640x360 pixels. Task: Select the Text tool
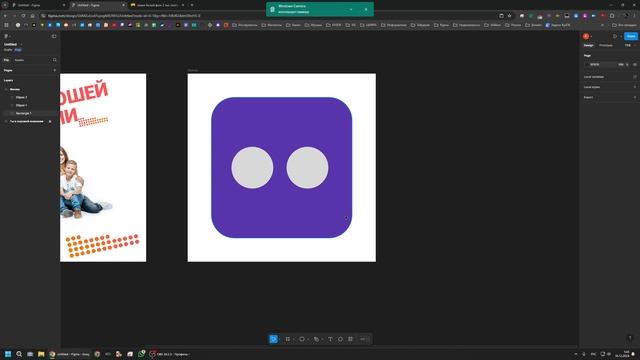(330, 339)
